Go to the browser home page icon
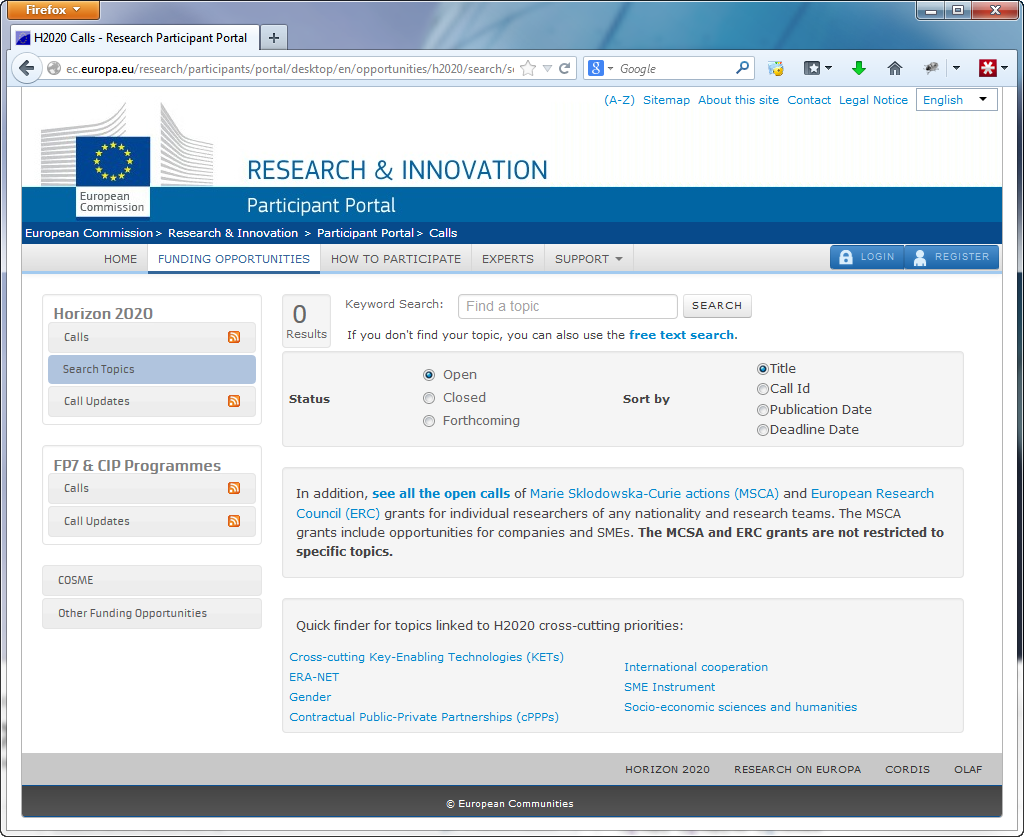Screen dimensions: 1024x837 point(895,68)
